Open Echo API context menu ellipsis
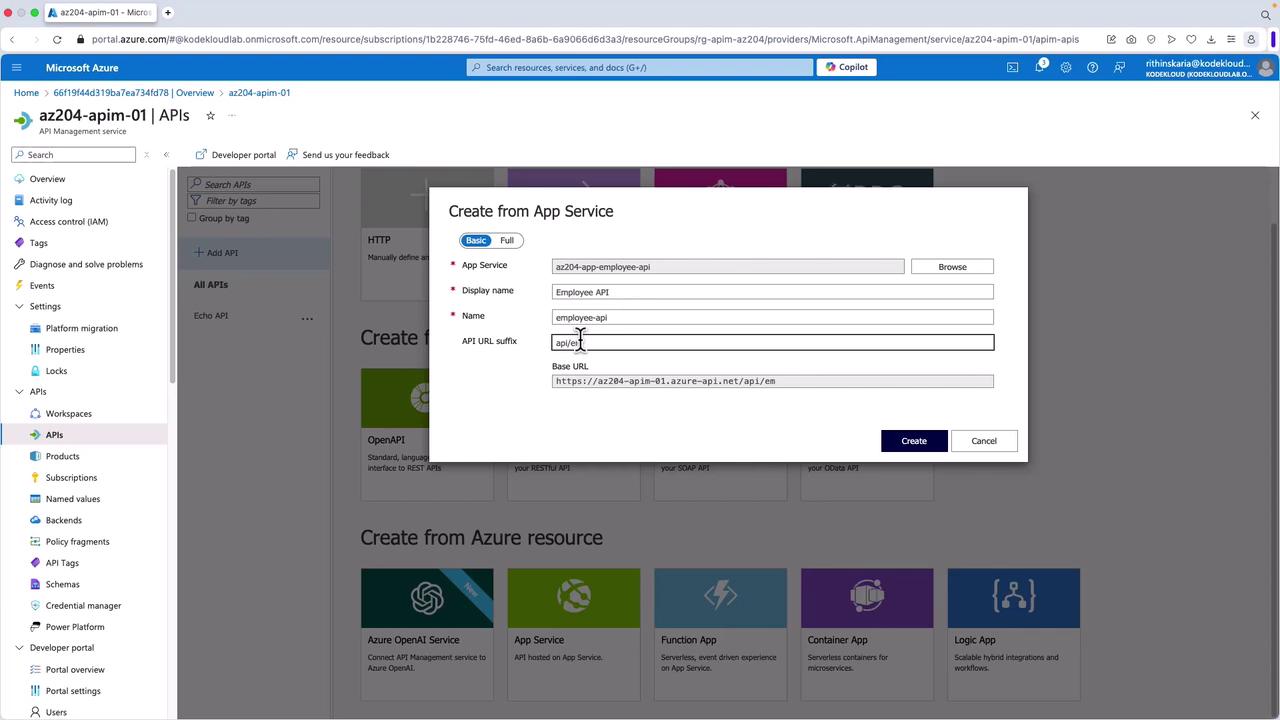Image resolution: width=1280 pixels, height=720 pixels. pos(307,318)
